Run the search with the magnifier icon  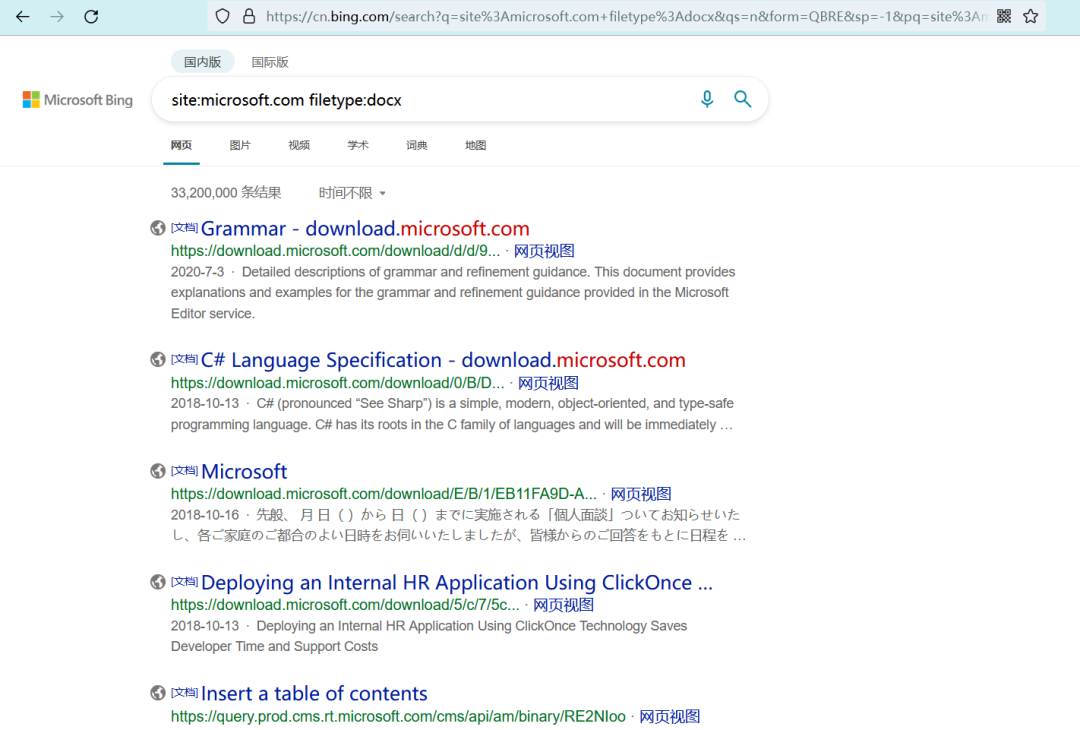point(742,99)
